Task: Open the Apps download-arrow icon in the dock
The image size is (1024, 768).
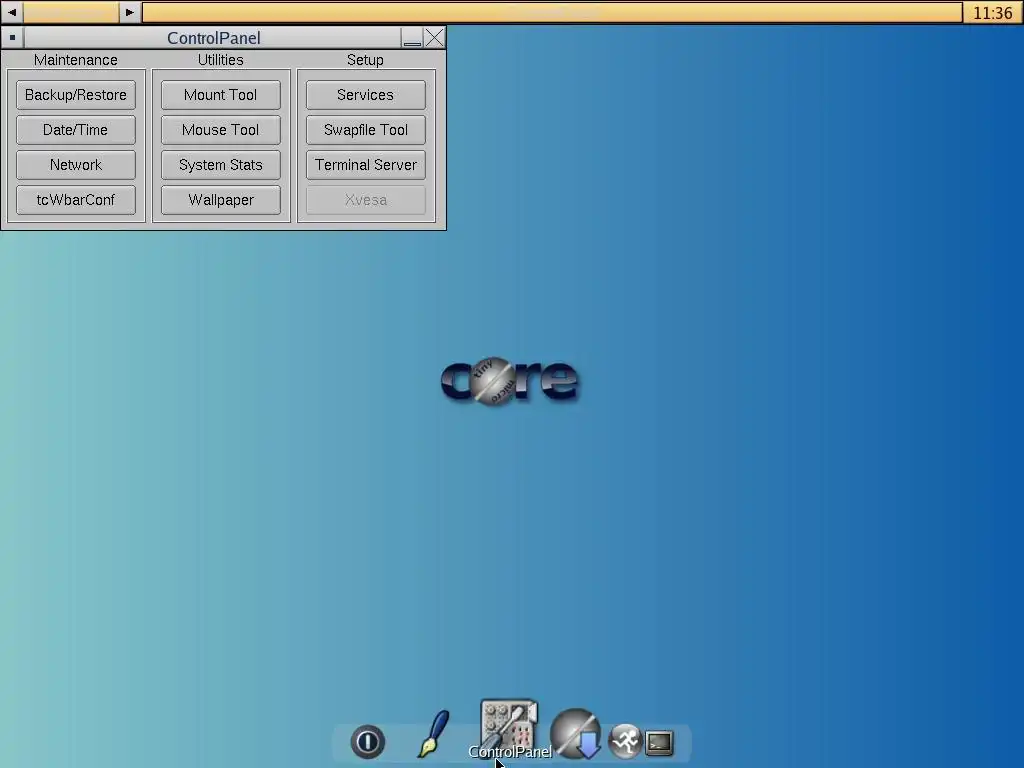Action: [575, 734]
